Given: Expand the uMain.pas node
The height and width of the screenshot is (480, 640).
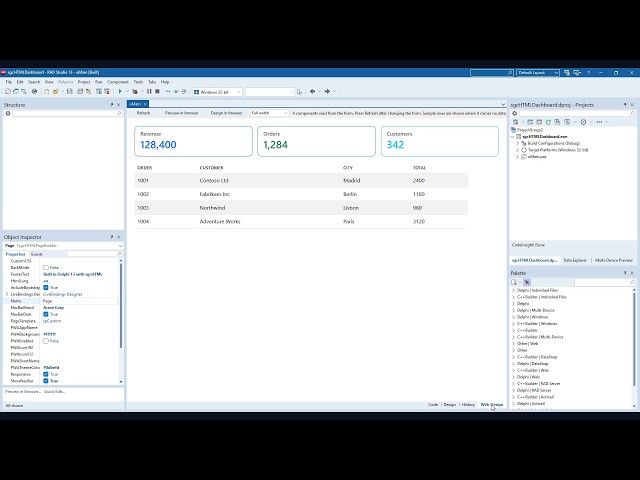Looking at the screenshot, I should [518, 157].
